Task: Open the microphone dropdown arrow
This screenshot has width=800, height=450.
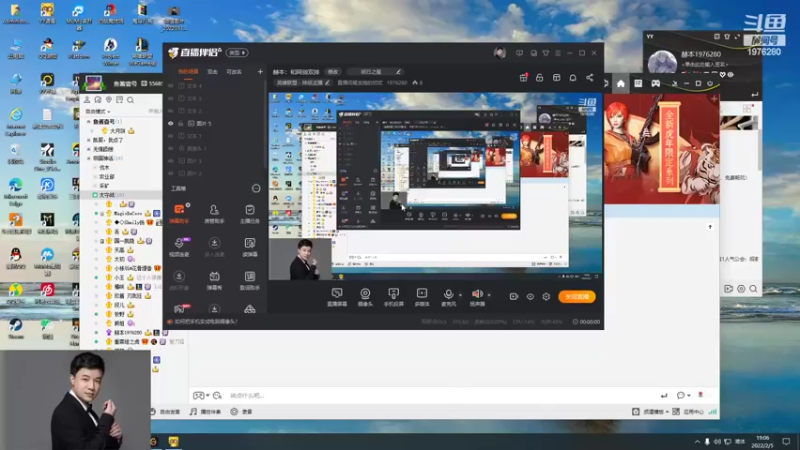Action: pyautogui.click(x=460, y=295)
